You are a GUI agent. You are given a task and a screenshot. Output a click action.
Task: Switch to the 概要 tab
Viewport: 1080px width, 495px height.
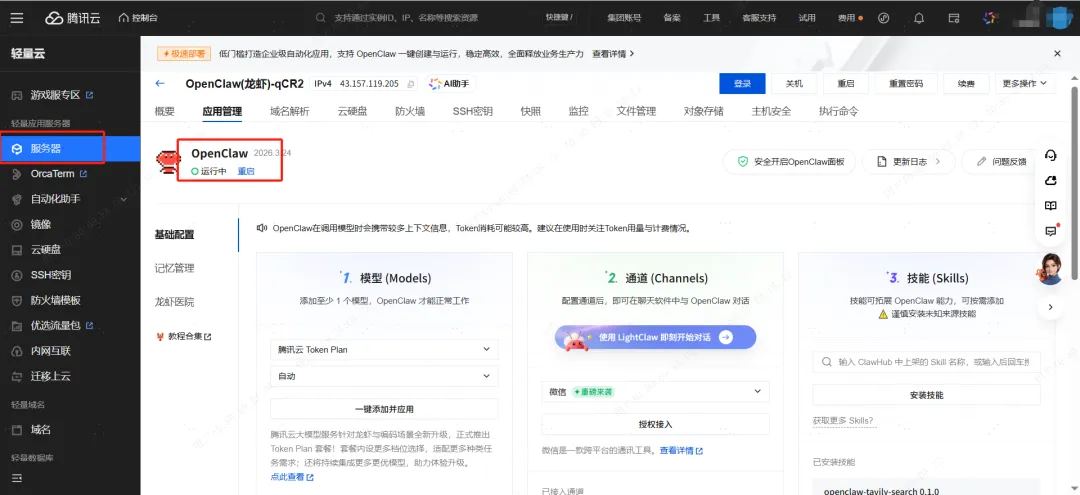click(x=165, y=111)
